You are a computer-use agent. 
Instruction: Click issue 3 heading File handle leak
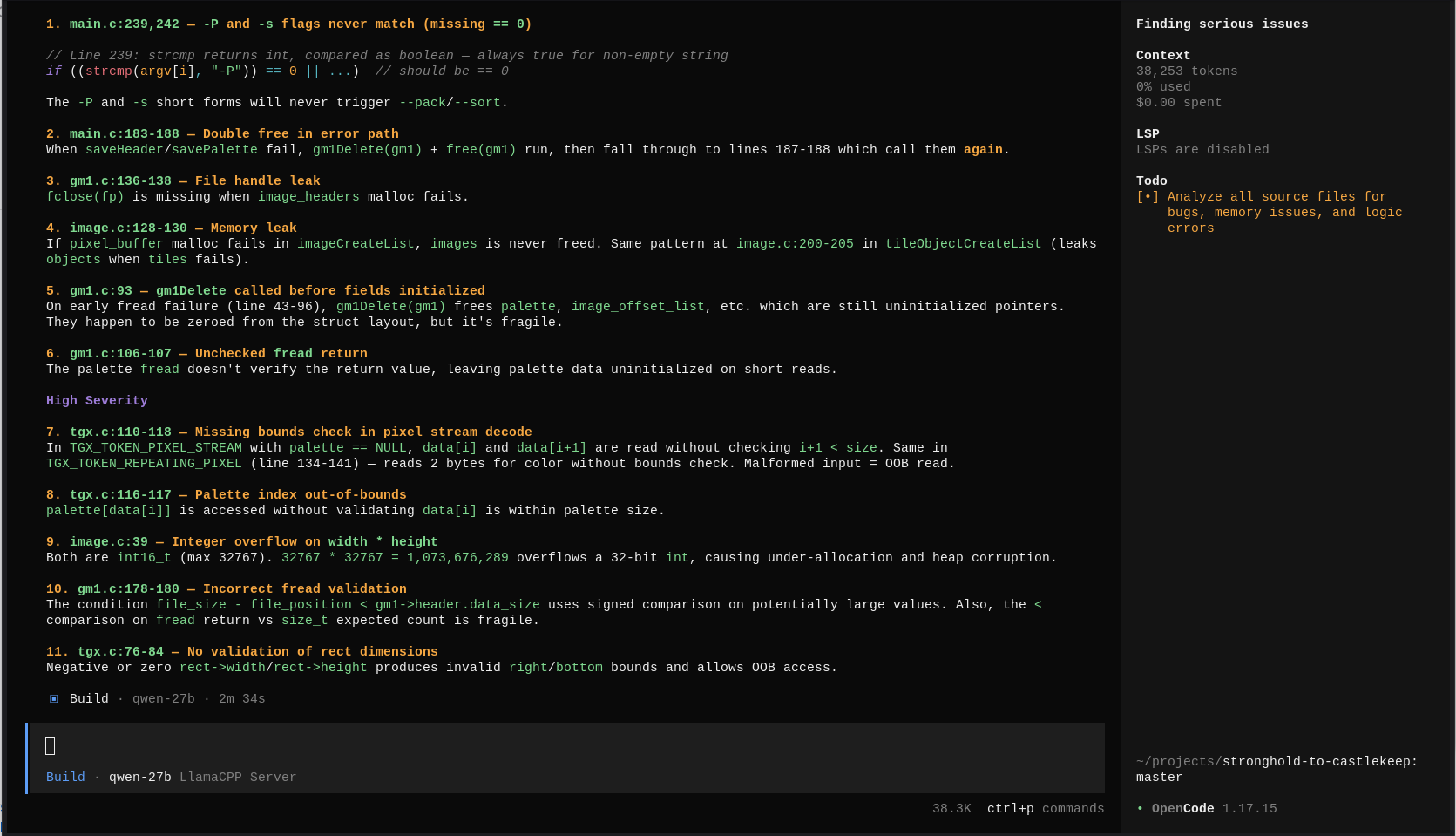click(x=183, y=181)
